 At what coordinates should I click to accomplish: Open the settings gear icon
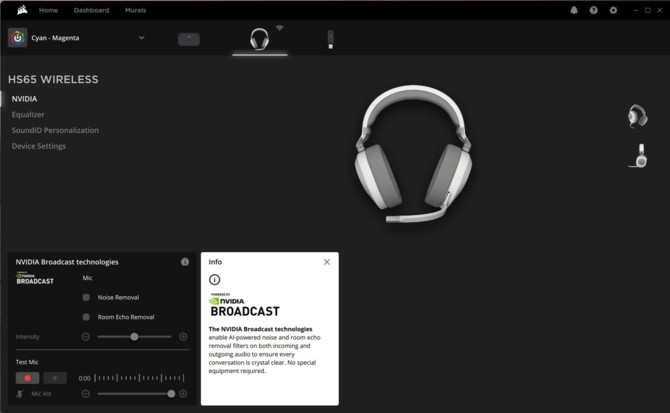(613, 10)
